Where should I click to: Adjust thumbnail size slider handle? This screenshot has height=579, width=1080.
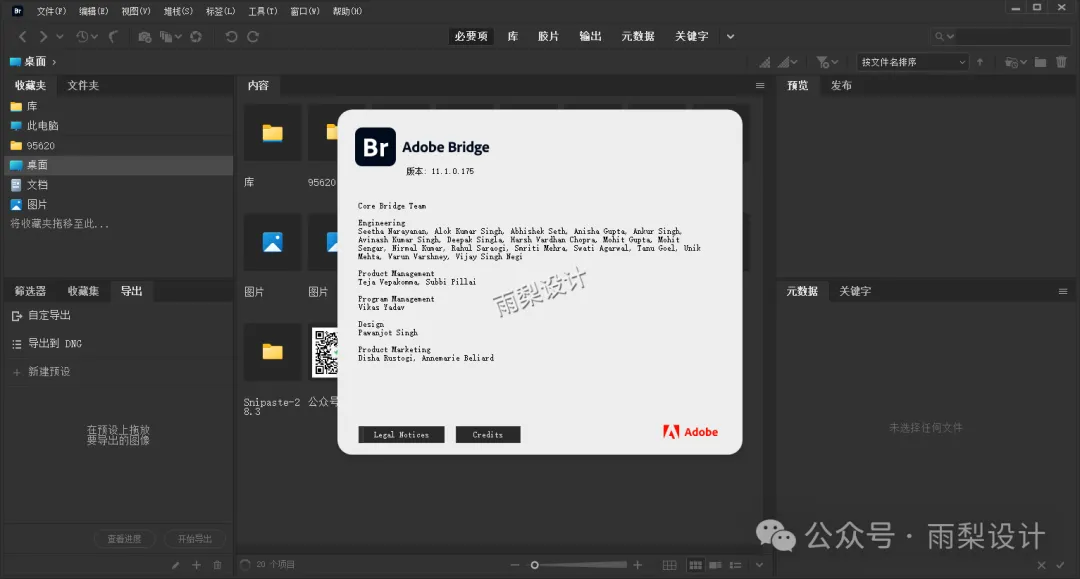(x=534, y=565)
